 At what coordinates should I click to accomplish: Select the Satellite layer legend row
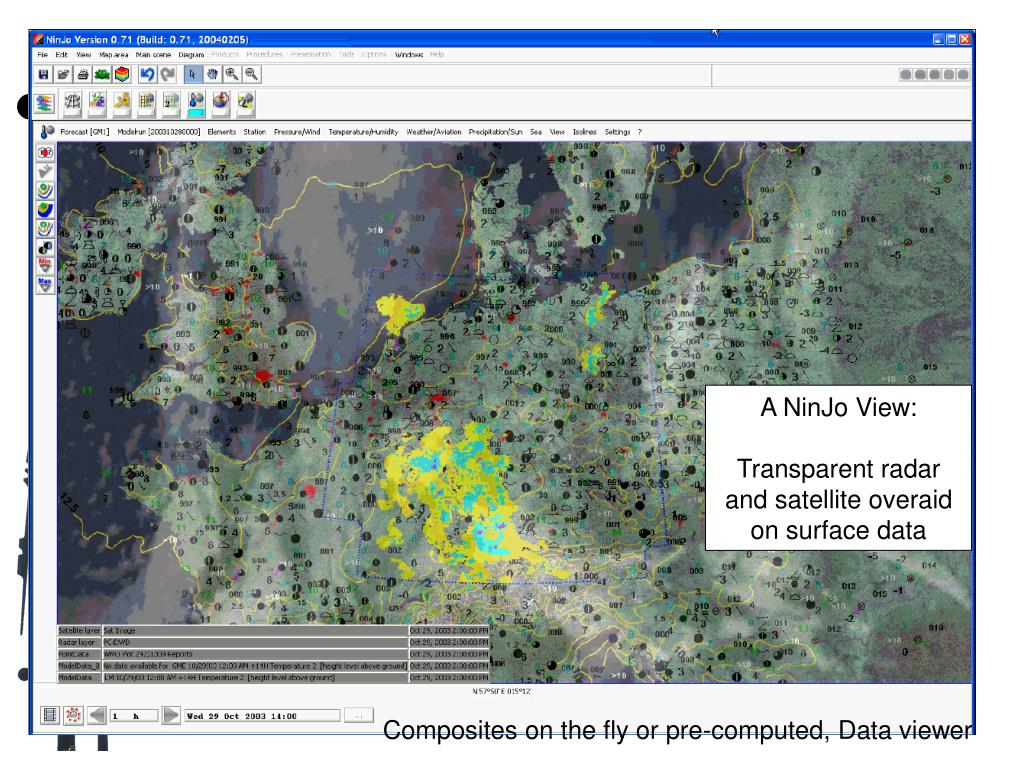pos(273,631)
